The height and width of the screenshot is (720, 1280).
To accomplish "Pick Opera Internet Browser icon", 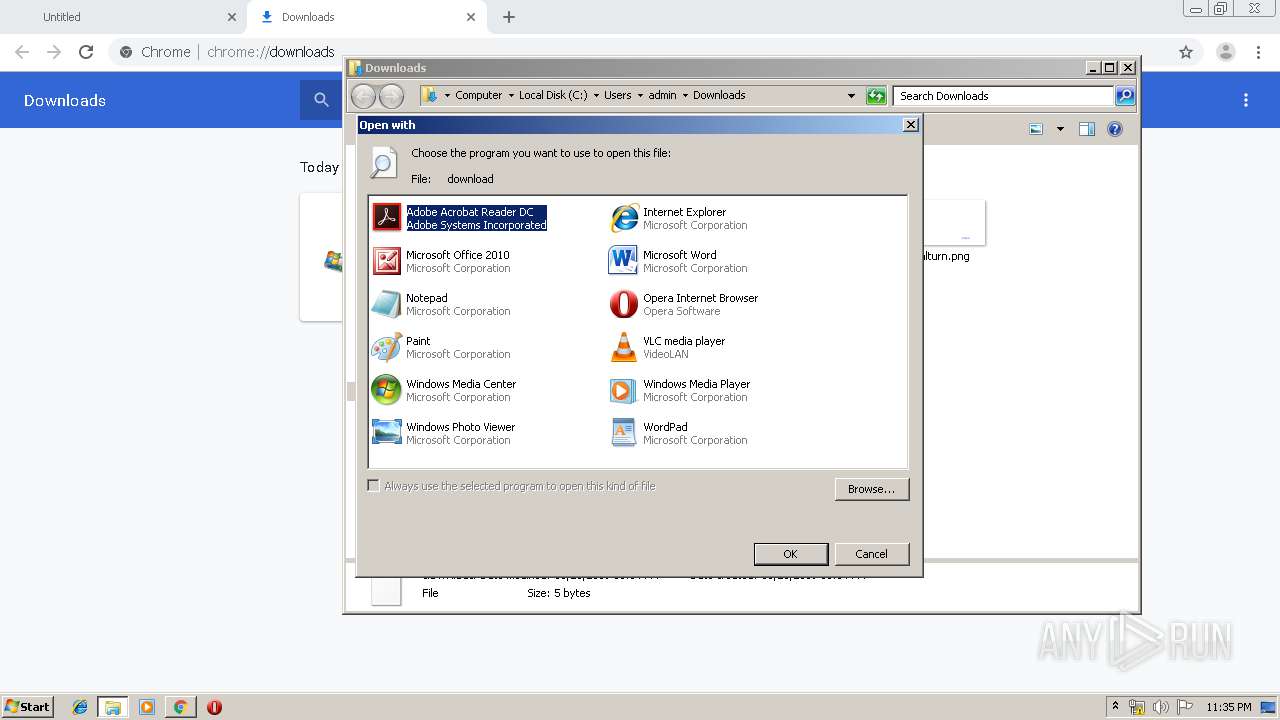I will (x=623, y=303).
